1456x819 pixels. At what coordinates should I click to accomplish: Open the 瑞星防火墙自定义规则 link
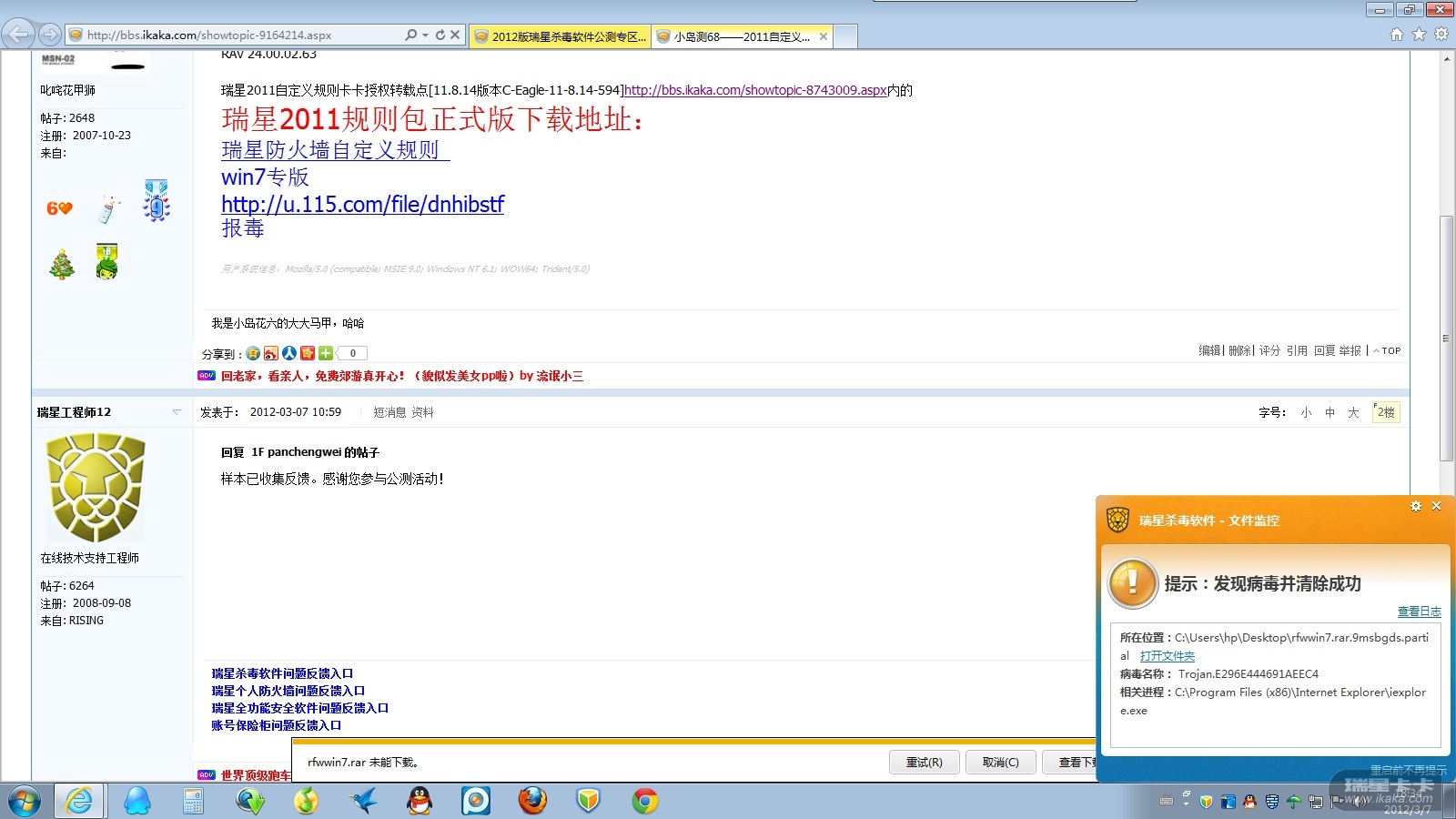(x=335, y=150)
